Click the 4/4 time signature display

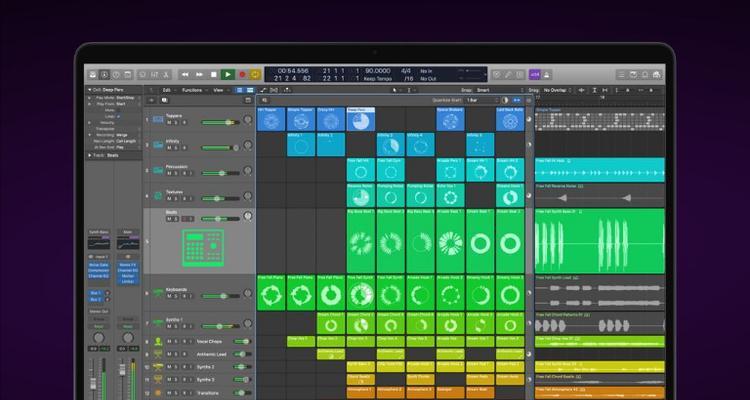406,71
